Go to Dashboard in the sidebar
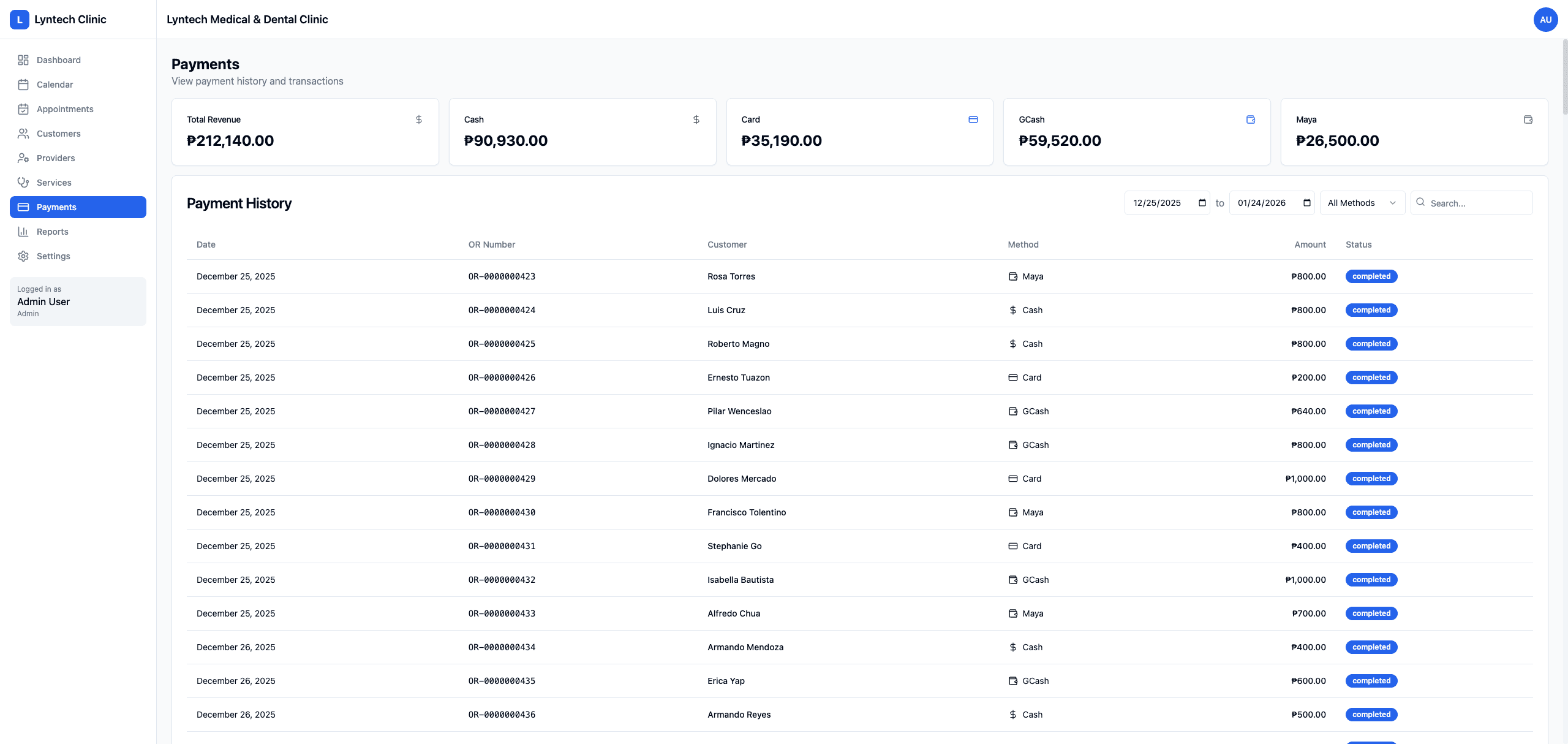Image resolution: width=1568 pixels, height=744 pixels. pyautogui.click(x=78, y=60)
